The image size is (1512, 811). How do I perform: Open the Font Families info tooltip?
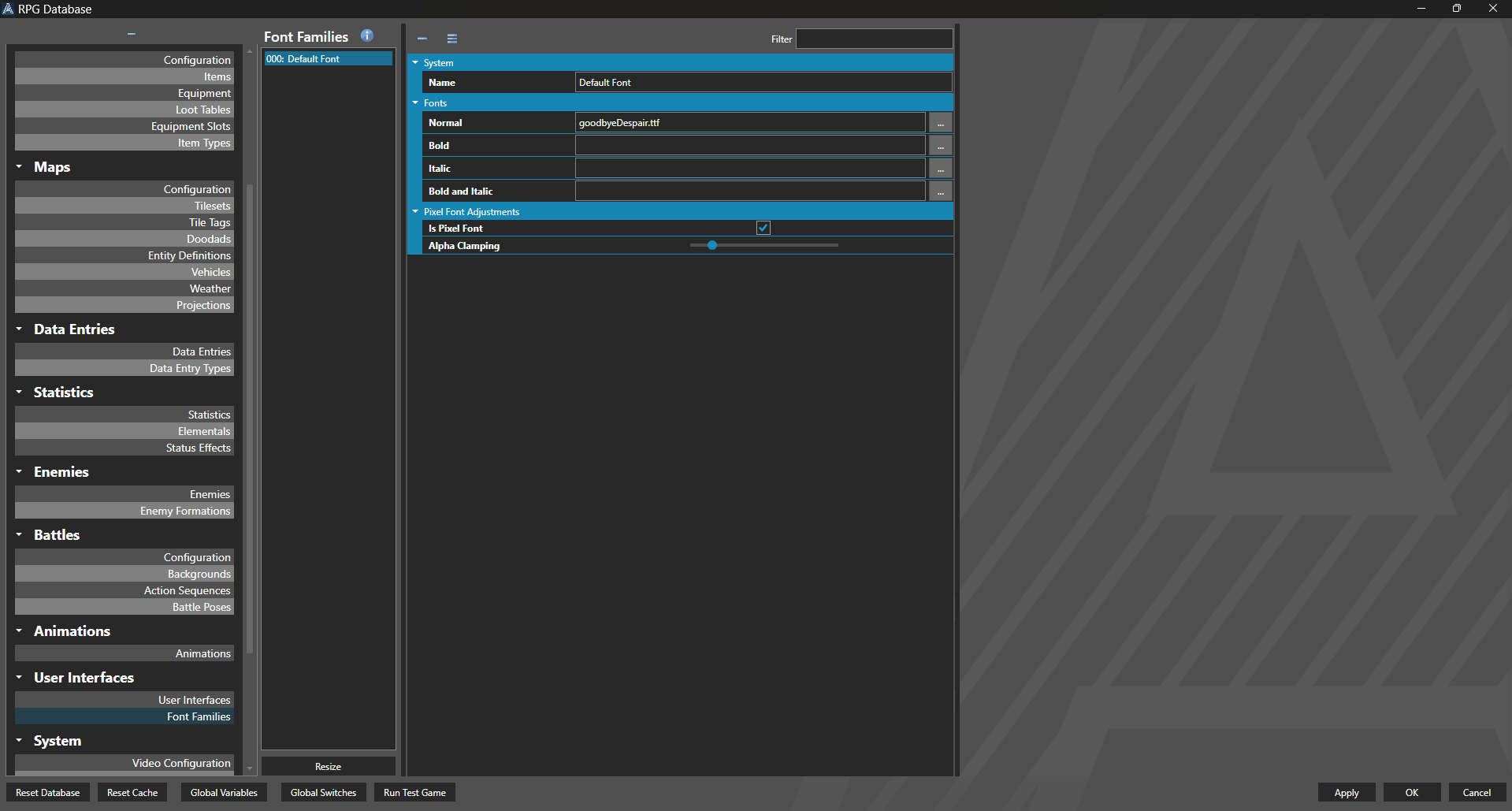pyautogui.click(x=366, y=35)
